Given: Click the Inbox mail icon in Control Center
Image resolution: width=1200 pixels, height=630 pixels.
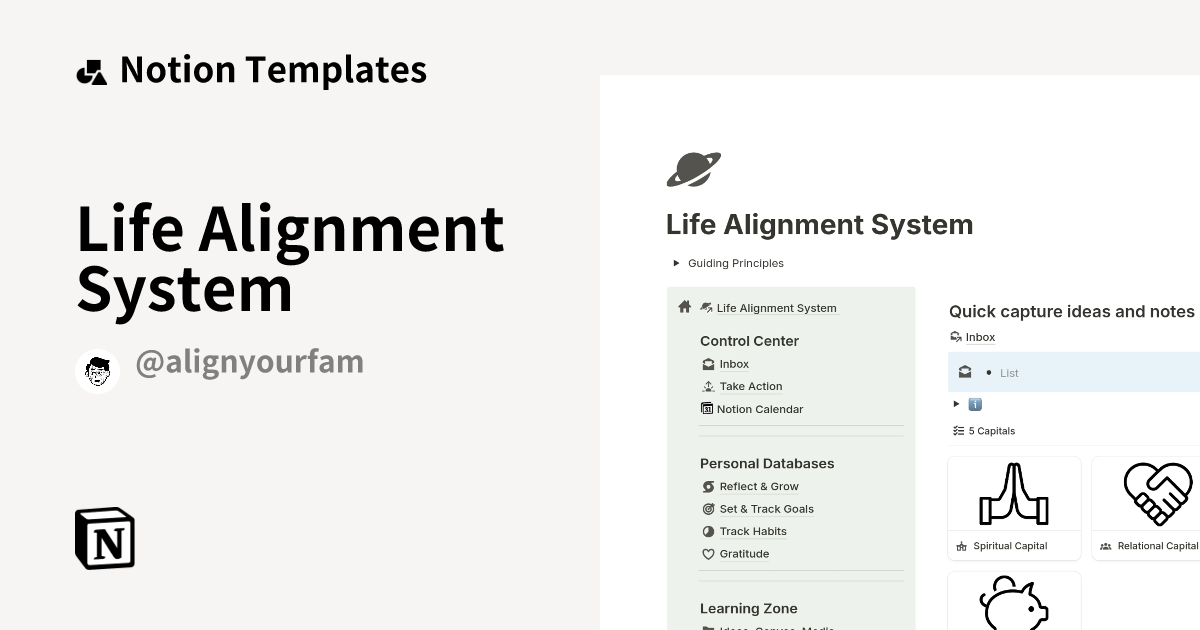Looking at the screenshot, I should tap(708, 364).
